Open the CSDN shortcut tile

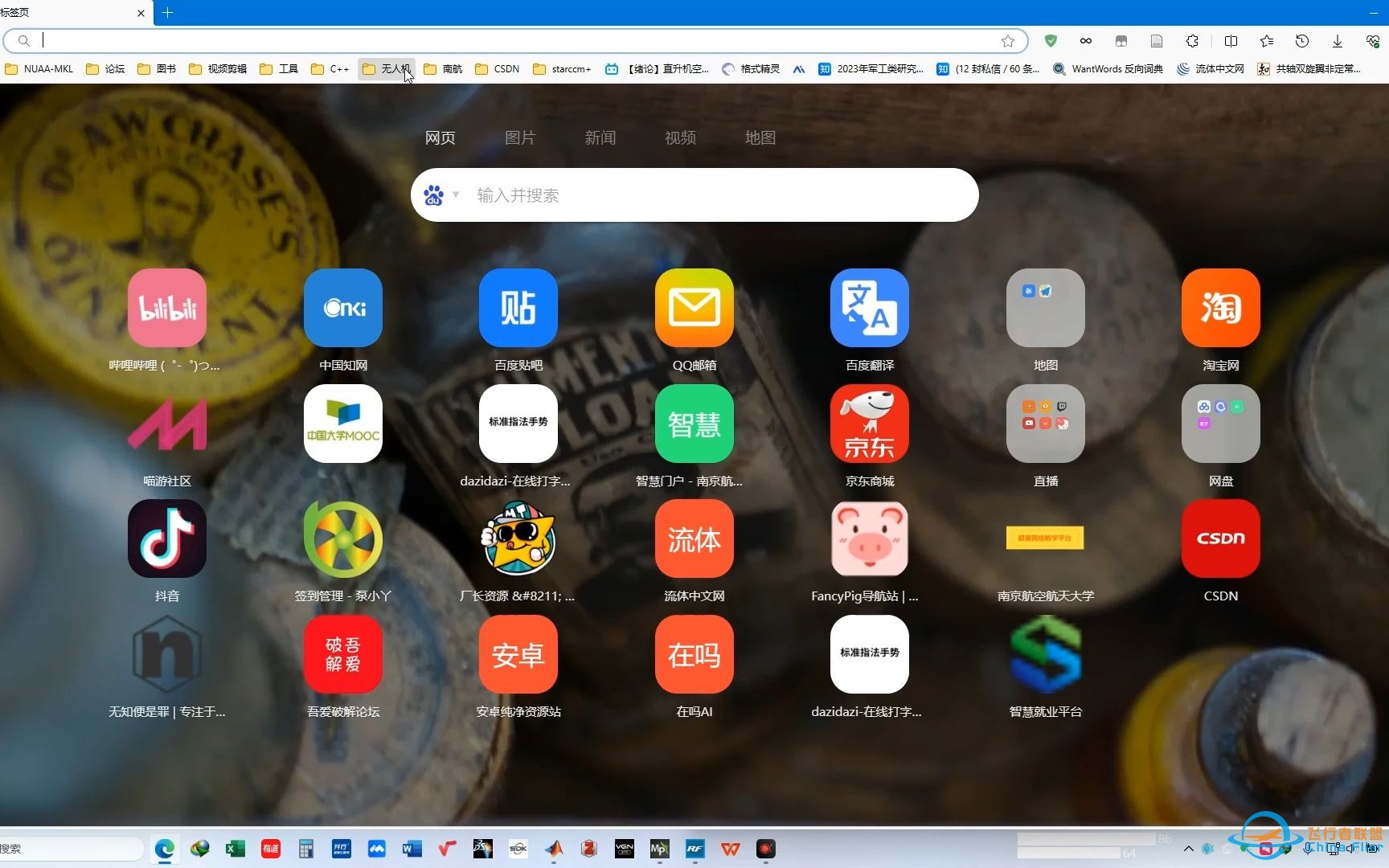pyautogui.click(x=1221, y=538)
